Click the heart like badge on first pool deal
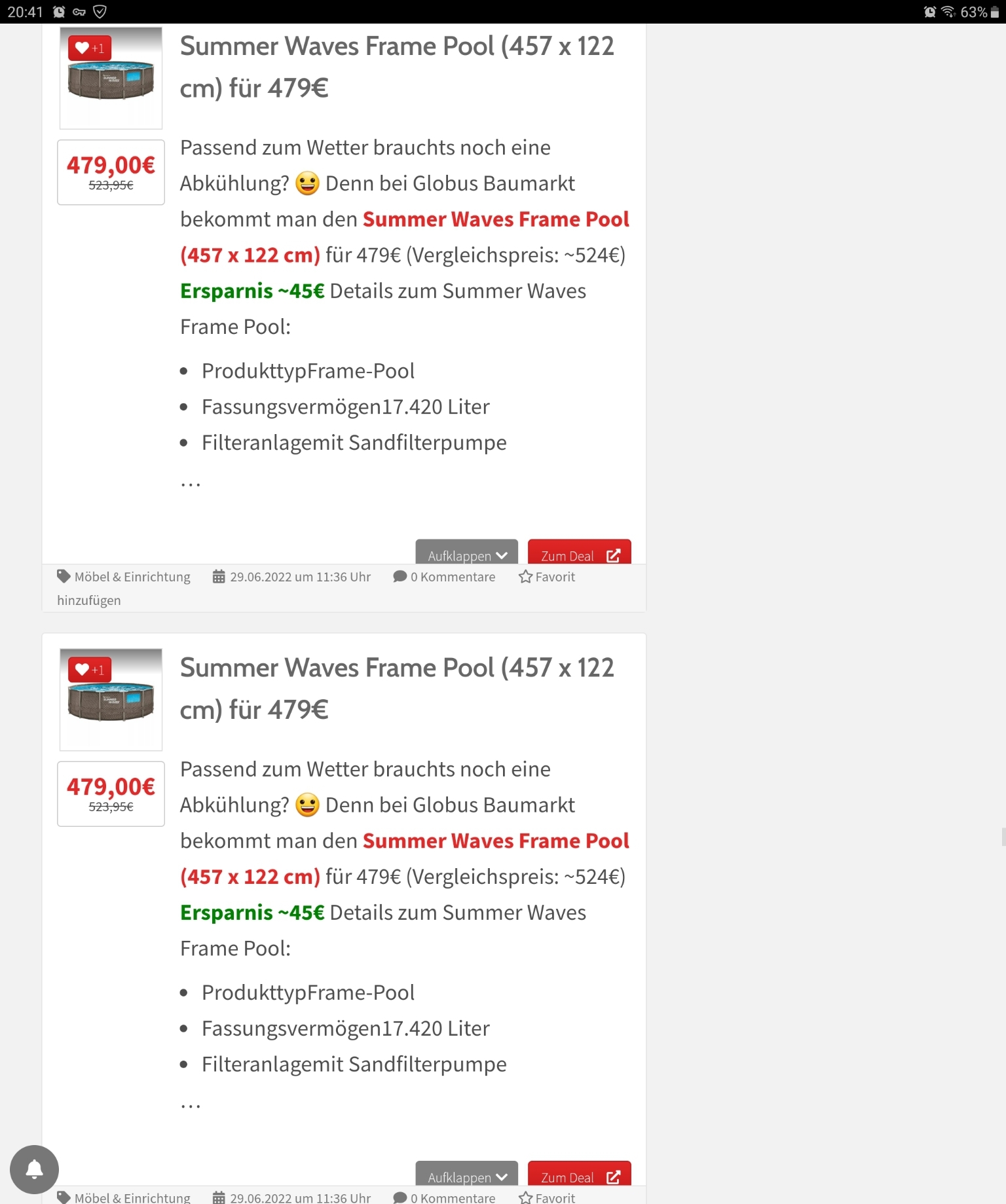Screen dimensions: 1006x1204 [x=90, y=48]
